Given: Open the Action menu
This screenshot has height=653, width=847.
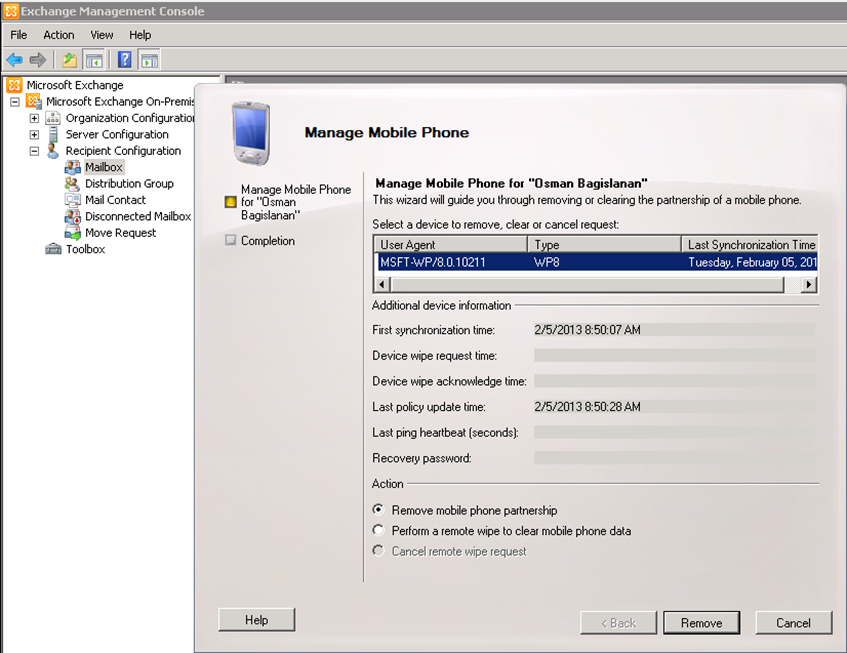Looking at the screenshot, I should 58,35.
